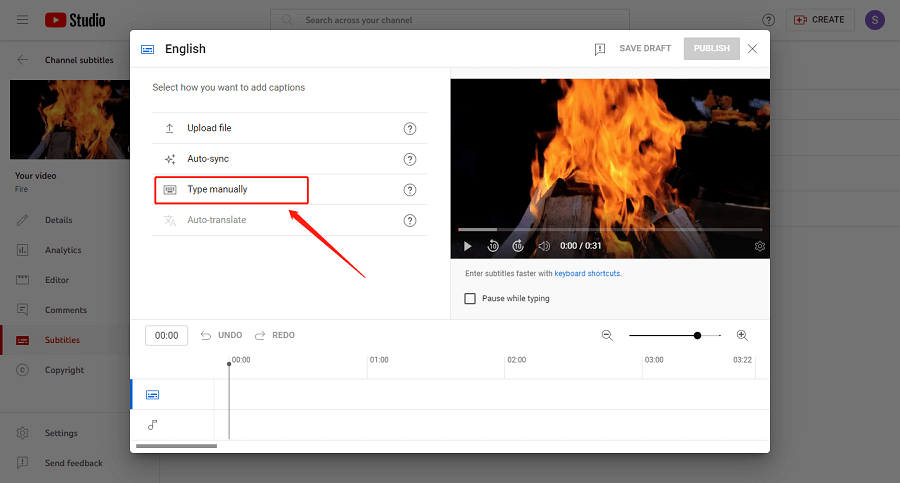
Task: Open help for Auto-translate
Action: [x=410, y=221]
